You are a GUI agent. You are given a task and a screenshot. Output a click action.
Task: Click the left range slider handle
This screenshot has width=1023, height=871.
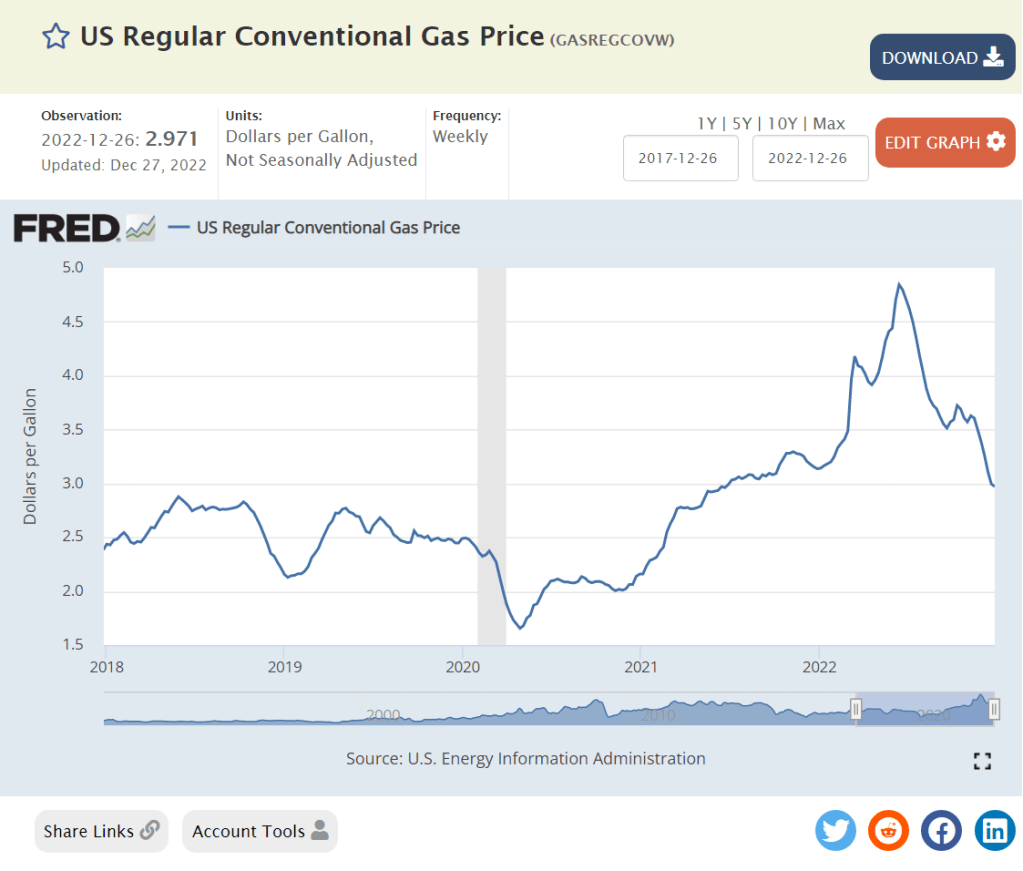pos(856,709)
